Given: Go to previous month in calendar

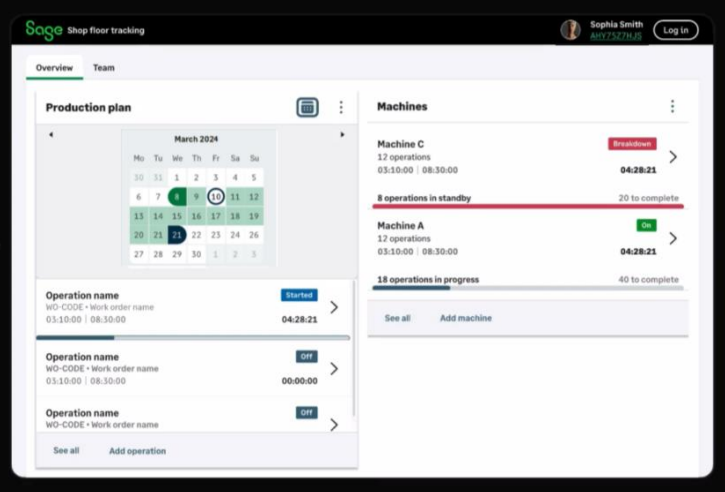Looking at the screenshot, I should (51, 135).
